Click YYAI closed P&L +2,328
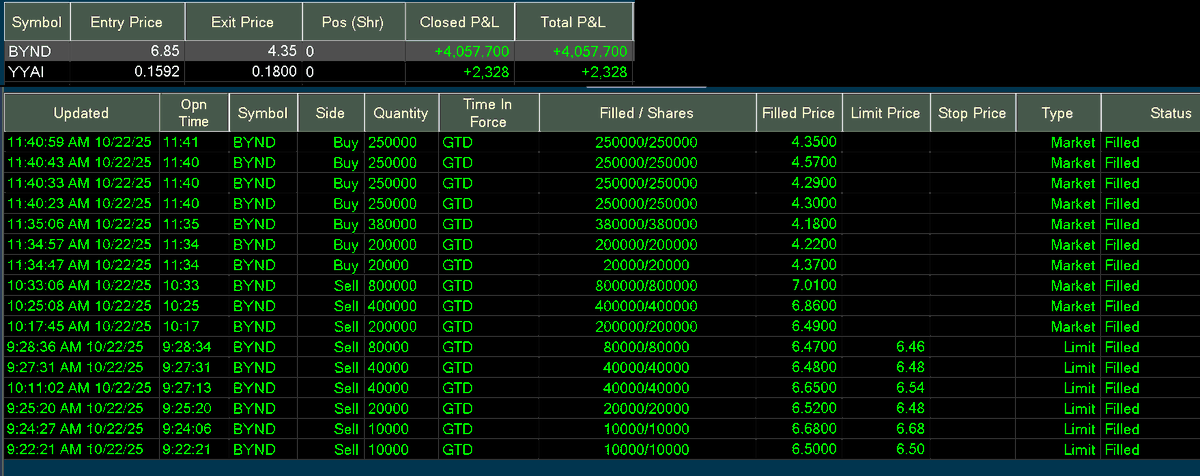 coord(488,71)
